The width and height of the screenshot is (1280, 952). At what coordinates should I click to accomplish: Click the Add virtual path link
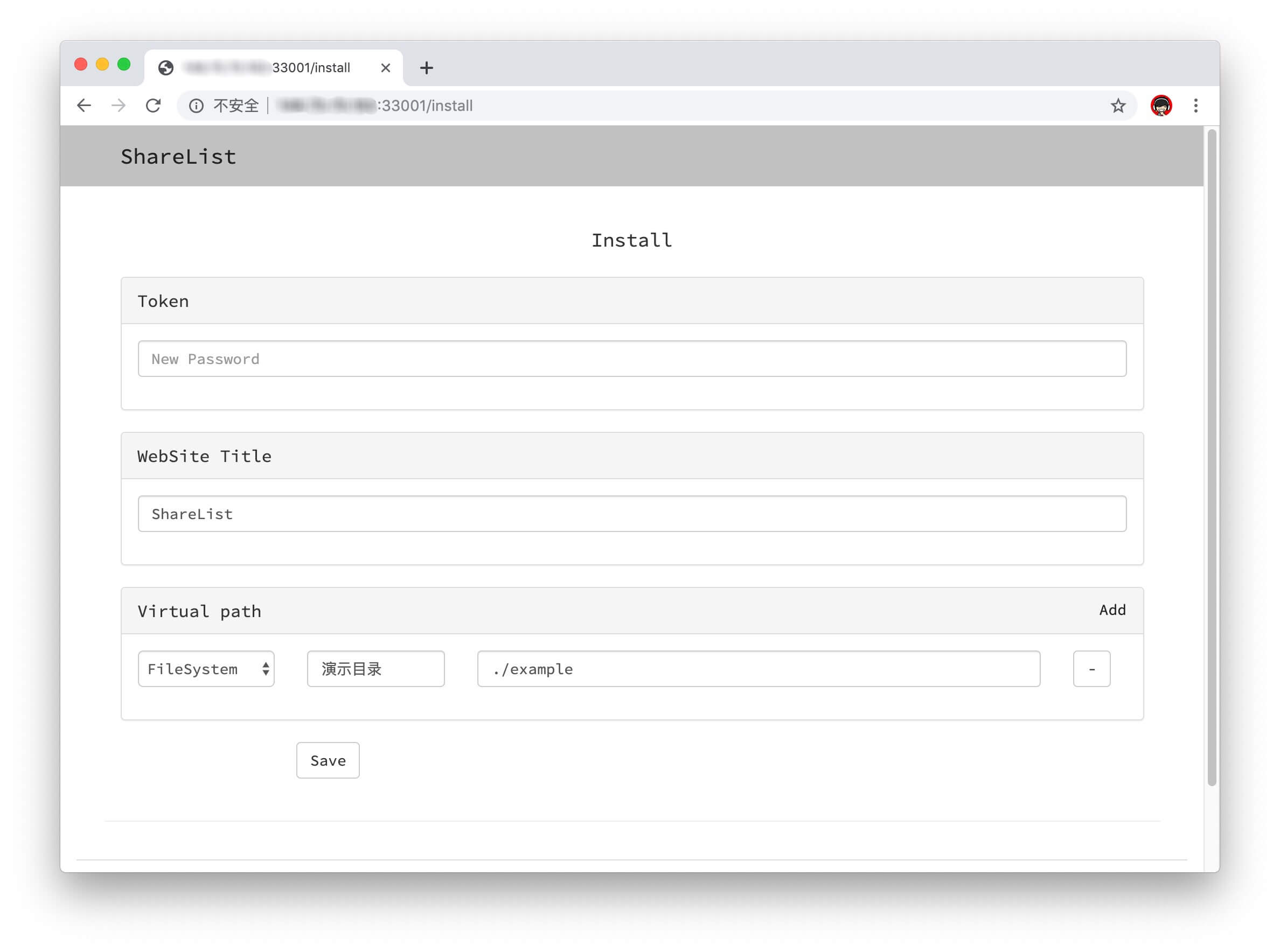(1112, 610)
